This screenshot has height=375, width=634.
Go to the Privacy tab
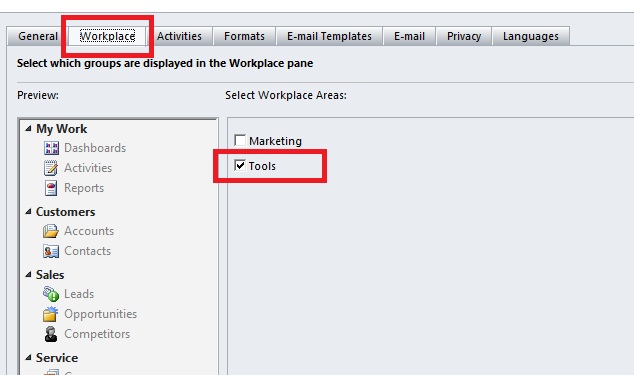click(464, 36)
